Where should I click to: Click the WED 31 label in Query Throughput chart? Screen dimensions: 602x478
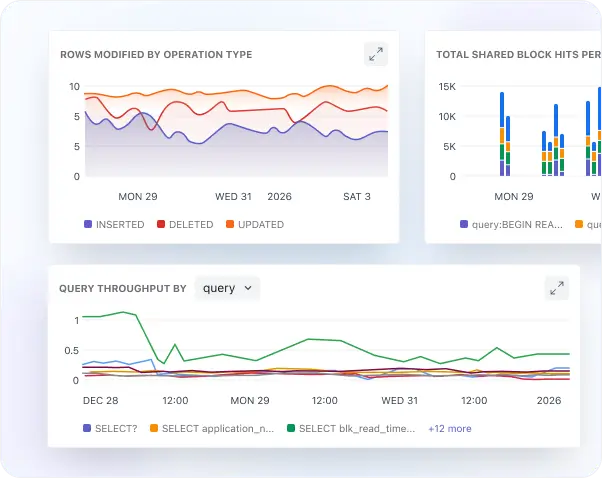399,400
